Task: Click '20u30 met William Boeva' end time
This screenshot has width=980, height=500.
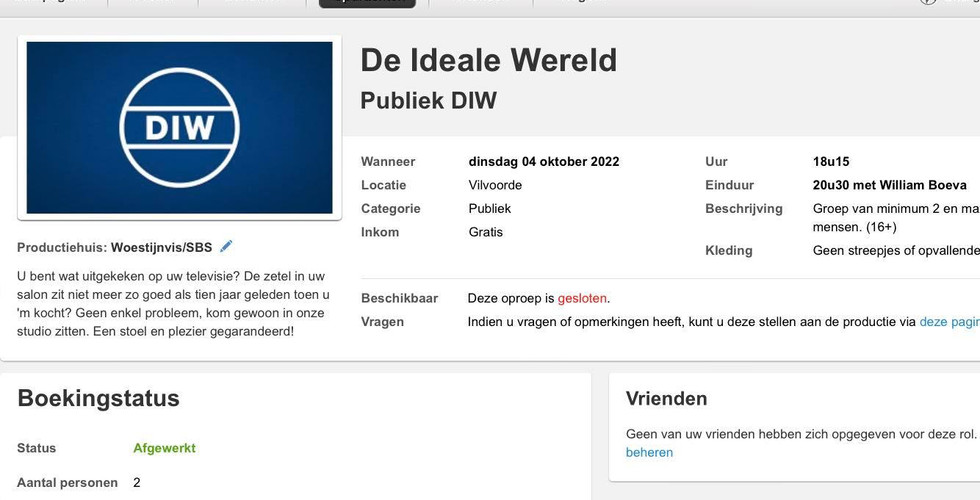Action: pos(889,185)
